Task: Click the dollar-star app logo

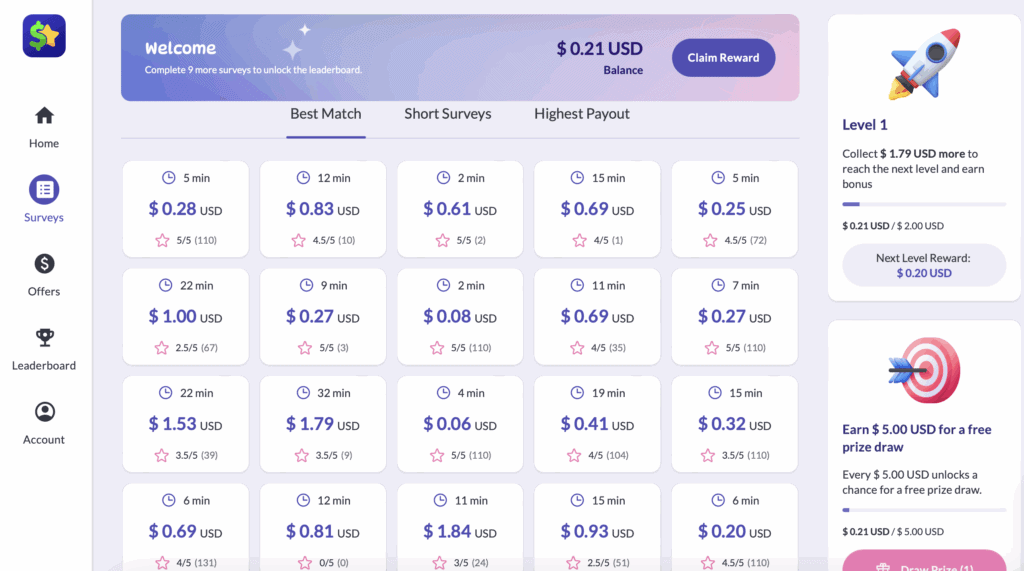Action: click(x=44, y=36)
